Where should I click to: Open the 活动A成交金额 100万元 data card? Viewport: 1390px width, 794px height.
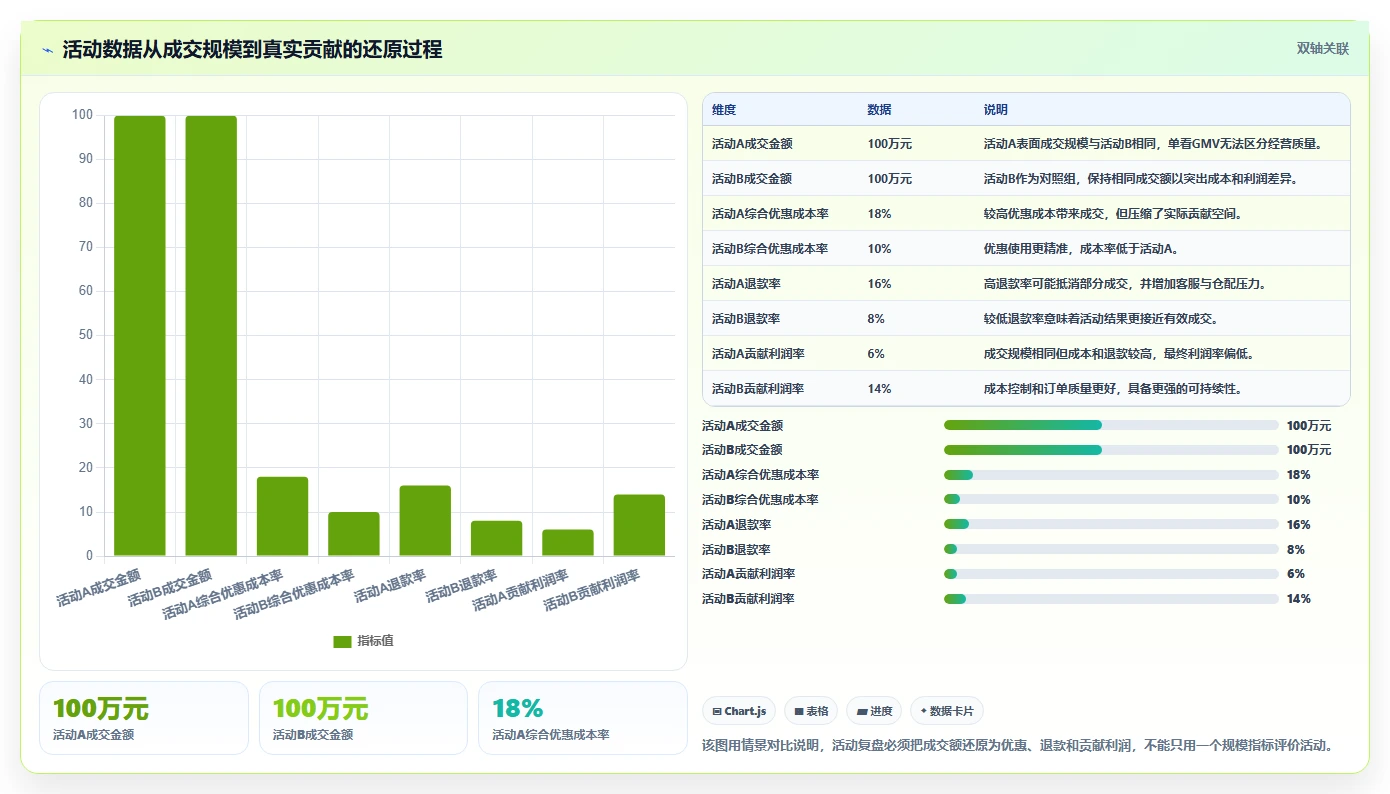click(x=144, y=718)
